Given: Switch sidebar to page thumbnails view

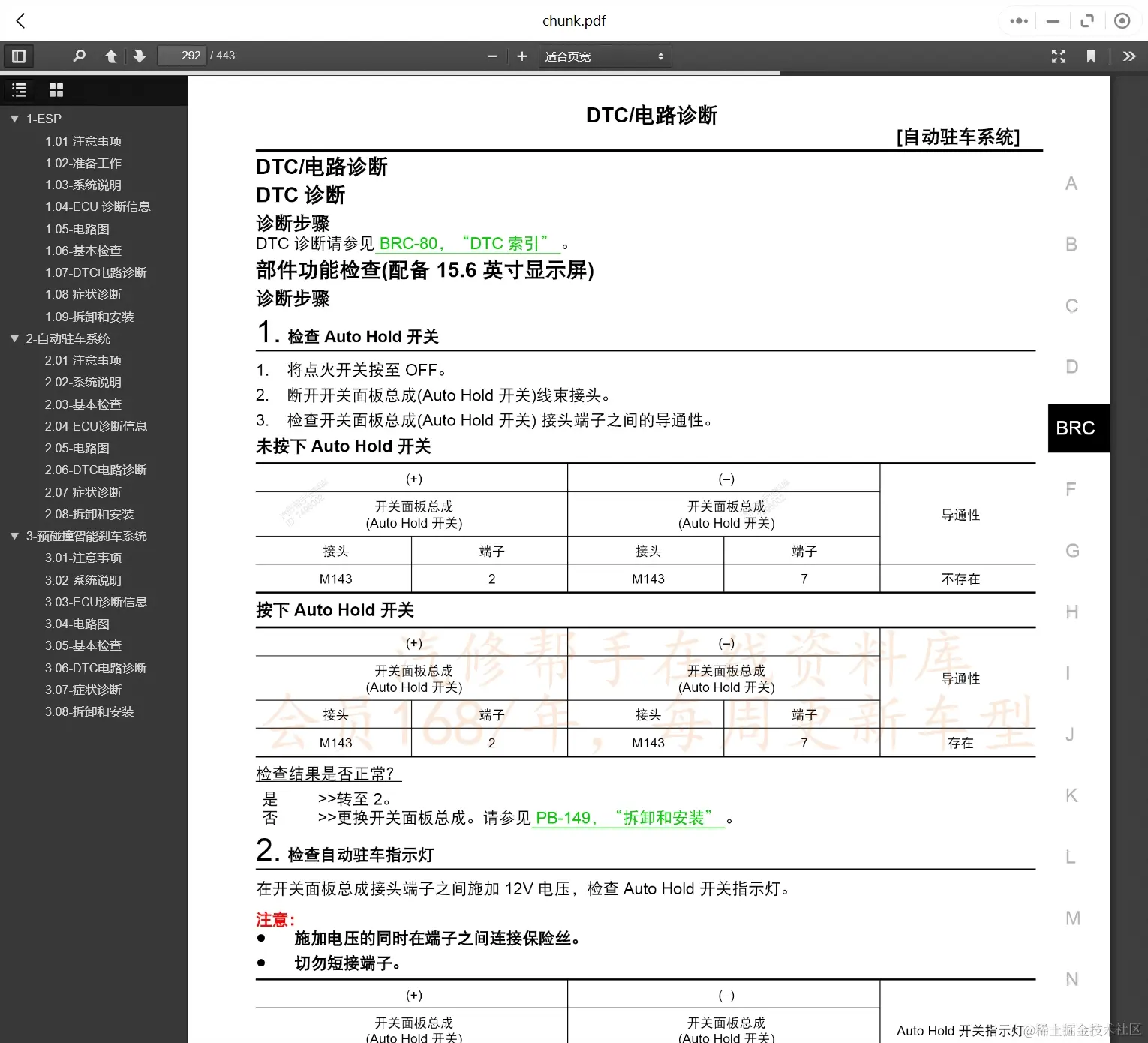Looking at the screenshot, I should 56,90.
